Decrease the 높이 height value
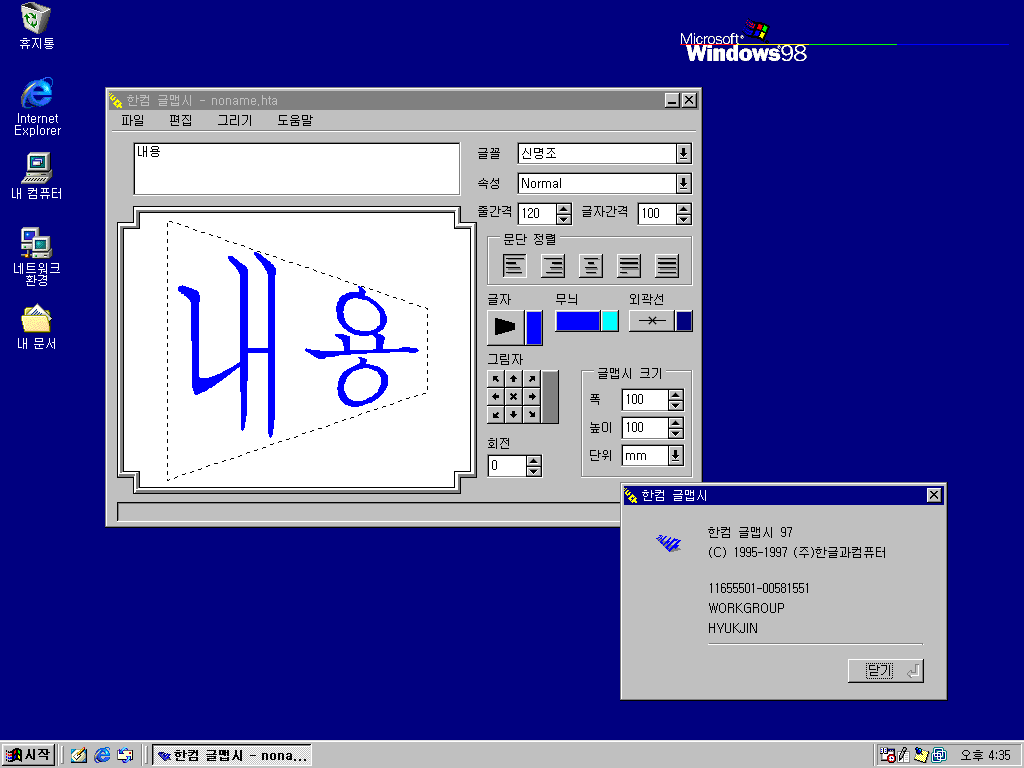This screenshot has width=1024, height=768. (676, 433)
